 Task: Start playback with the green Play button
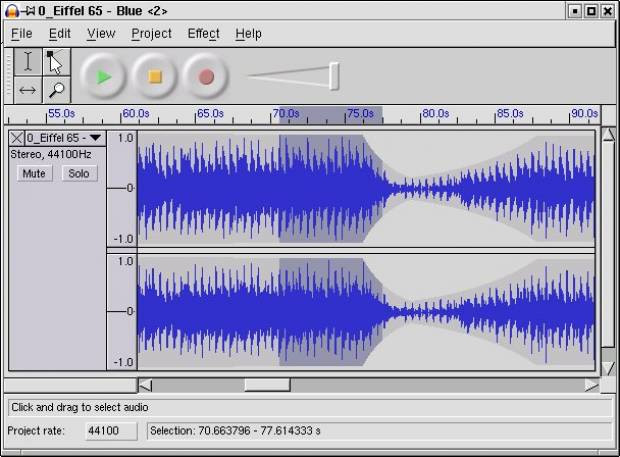103,76
